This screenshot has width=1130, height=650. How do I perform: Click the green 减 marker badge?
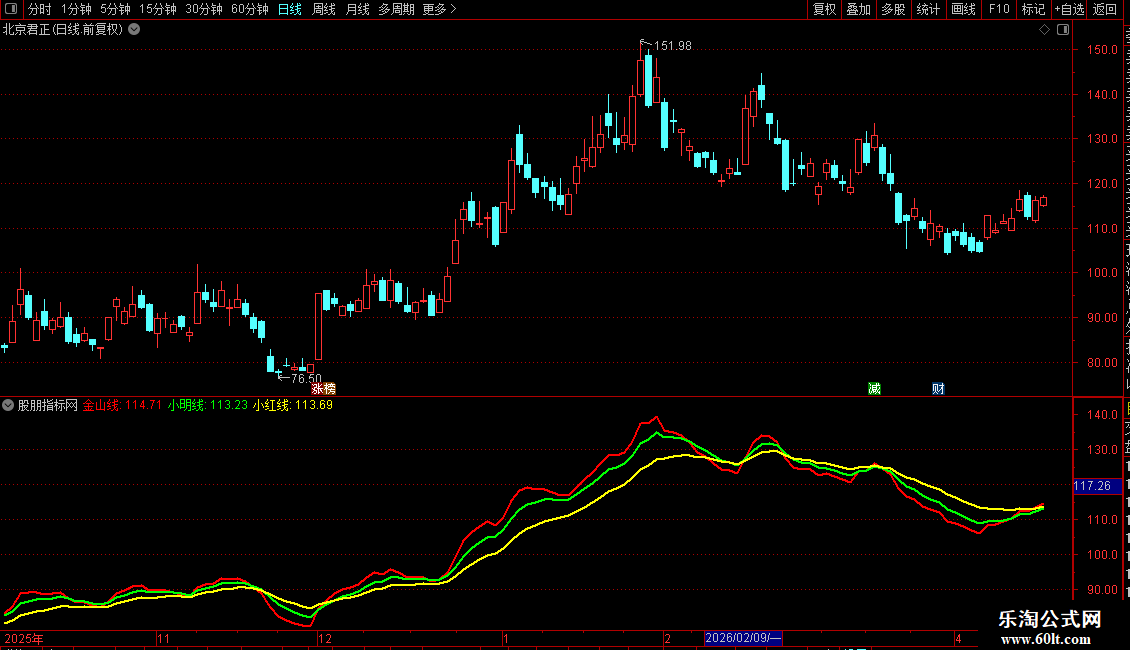click(874, 388)
